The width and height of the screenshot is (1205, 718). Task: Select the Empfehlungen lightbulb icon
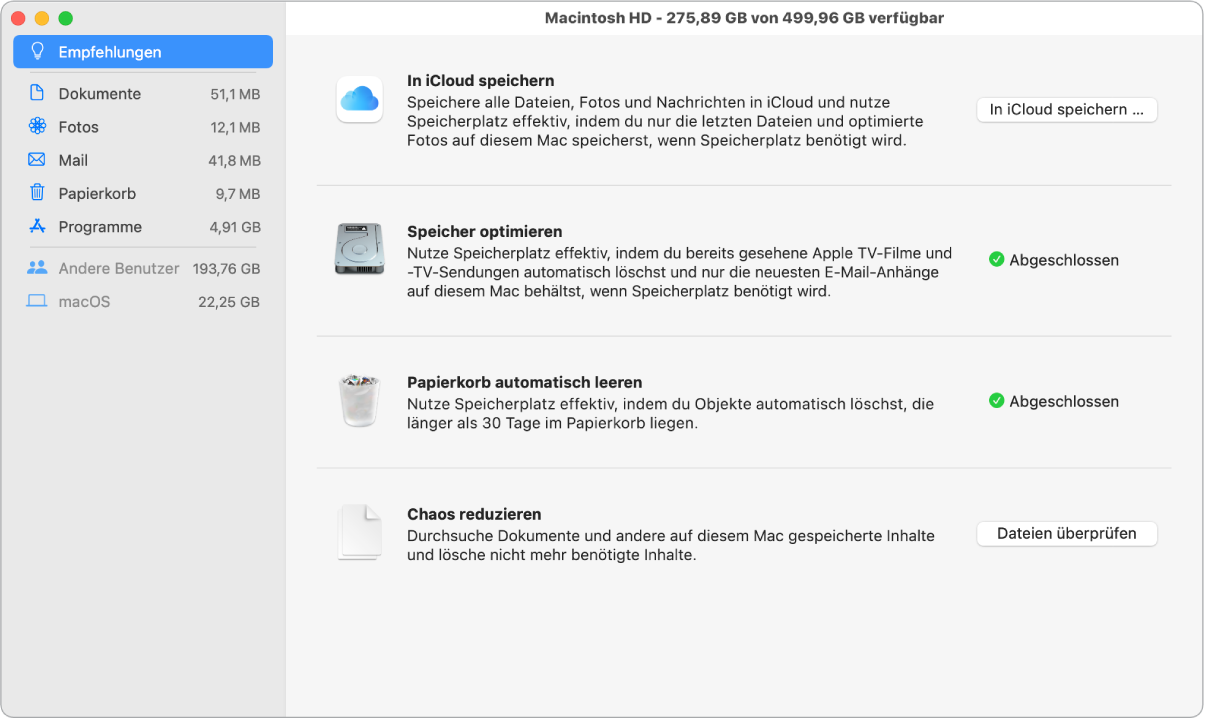38,51
